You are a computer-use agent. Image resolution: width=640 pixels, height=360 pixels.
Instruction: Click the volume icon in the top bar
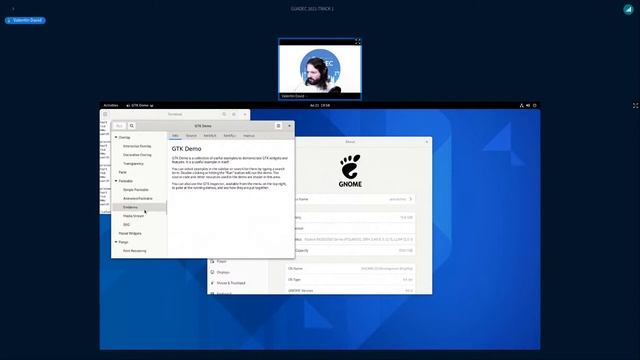pos(528,105)
